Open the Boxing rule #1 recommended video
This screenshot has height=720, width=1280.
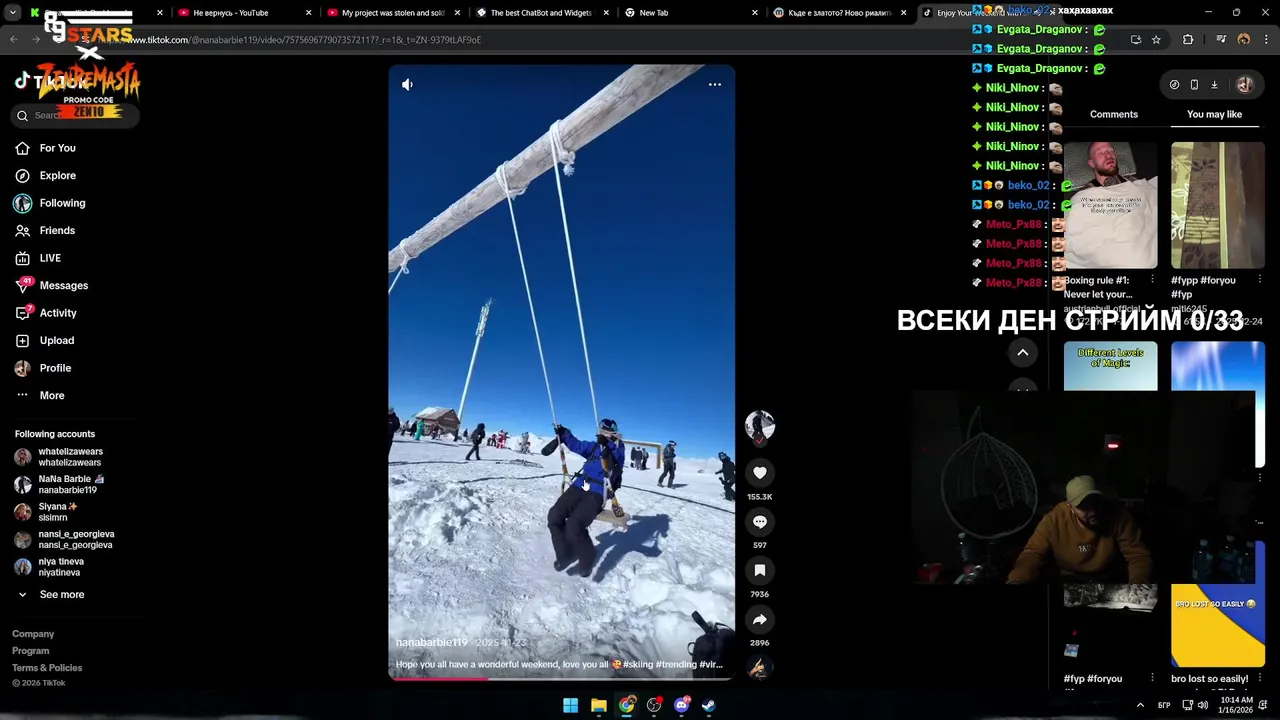(x=1110, y=205)
